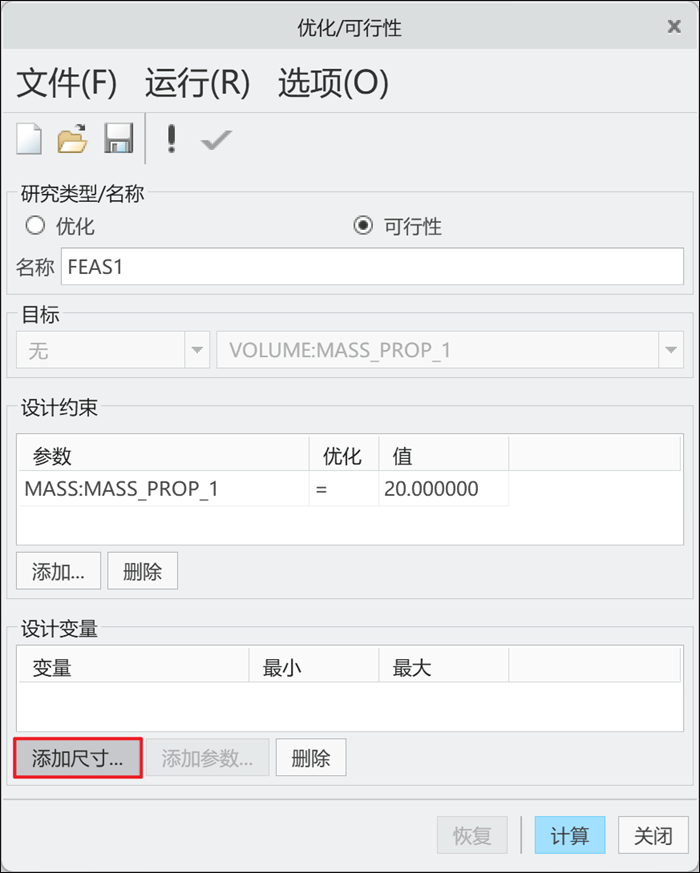Select the MASS:MASS_PROP_1 constraint row
This screenshot has width=700, height=873.
pyautogui.click(x=263, y=489)
